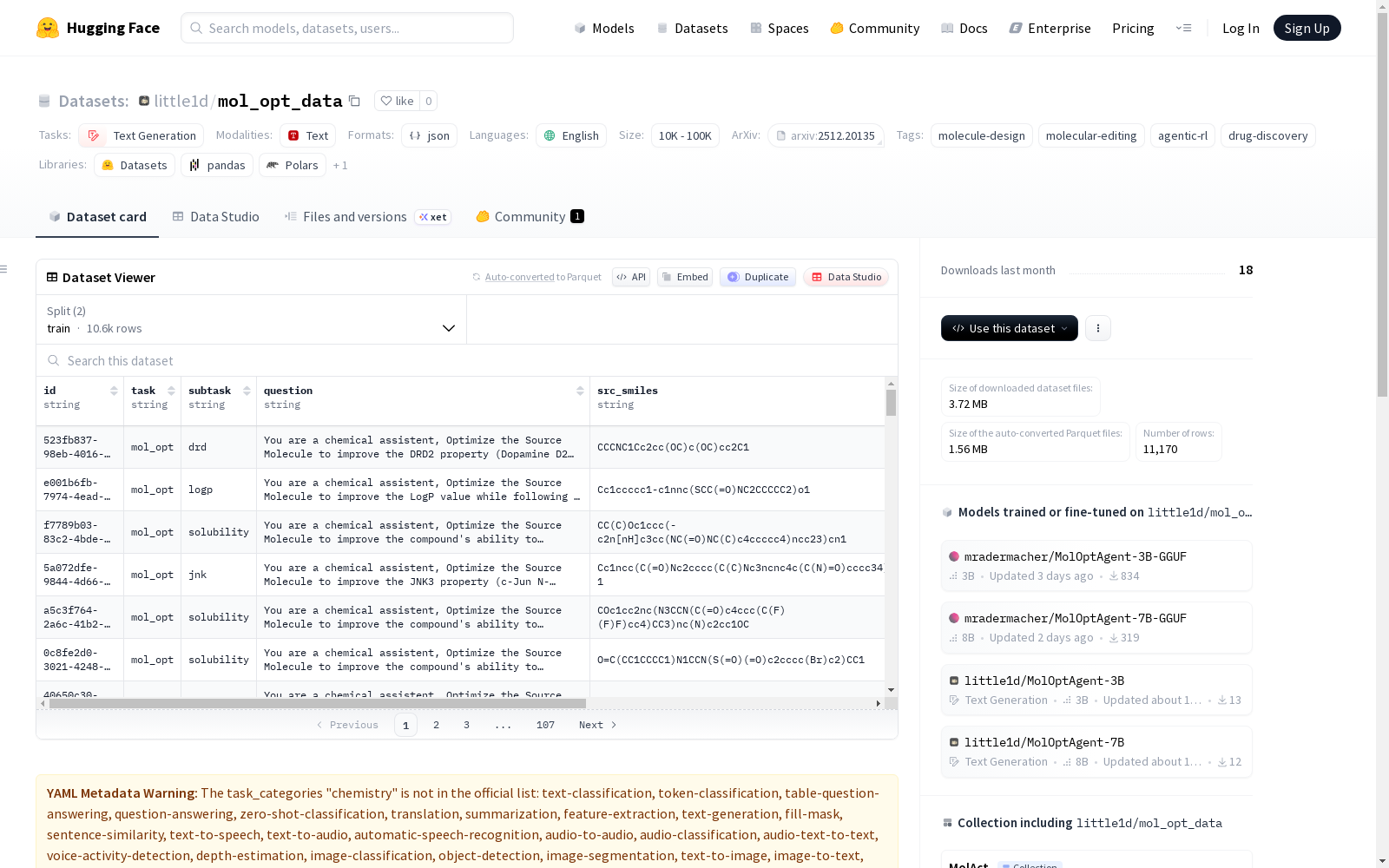Jump to page 107 of the dataset
The image size is (1389, 868).
pos(545,725)
